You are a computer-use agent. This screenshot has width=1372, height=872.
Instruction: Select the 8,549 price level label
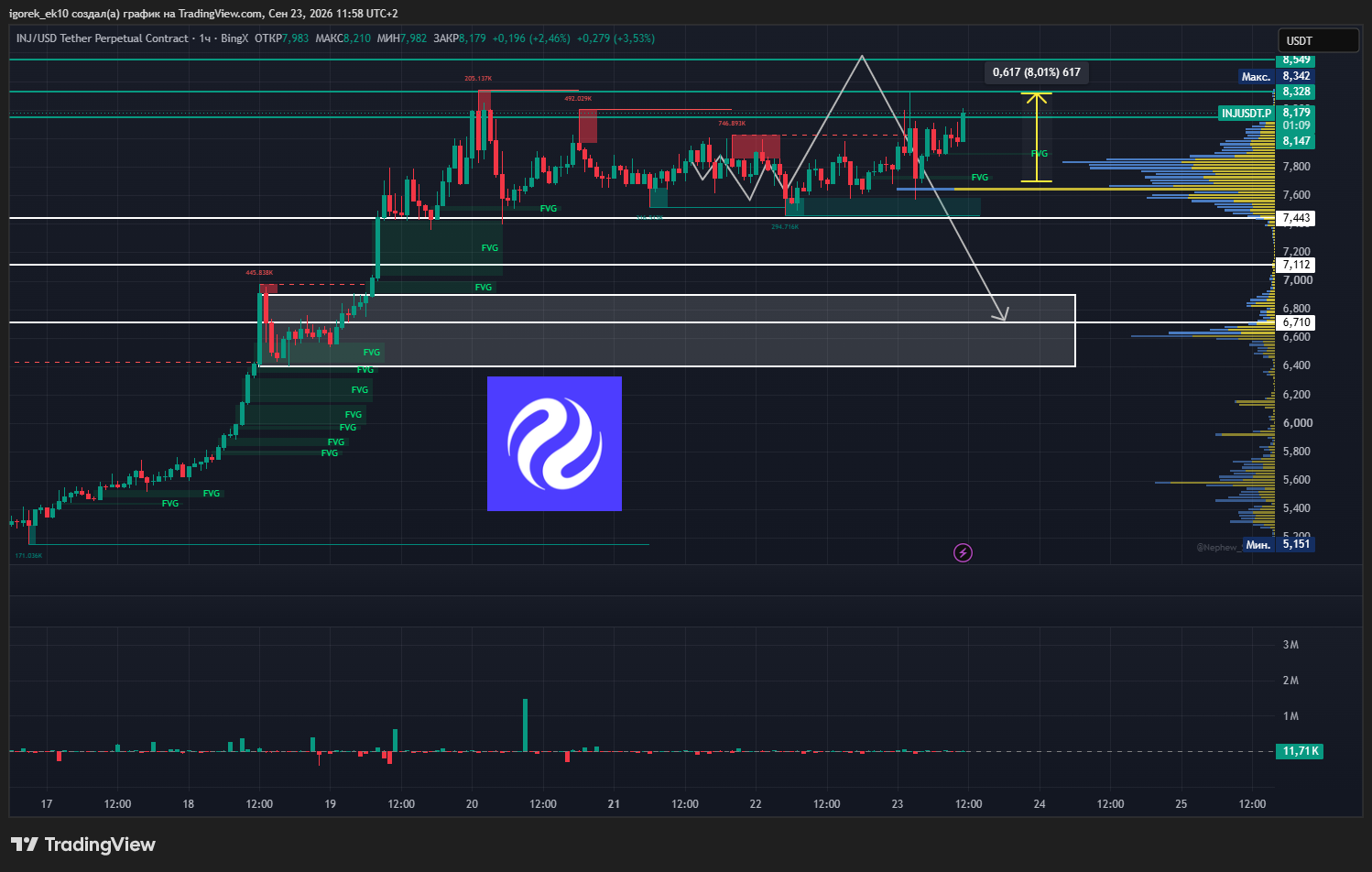[1296, 60]
